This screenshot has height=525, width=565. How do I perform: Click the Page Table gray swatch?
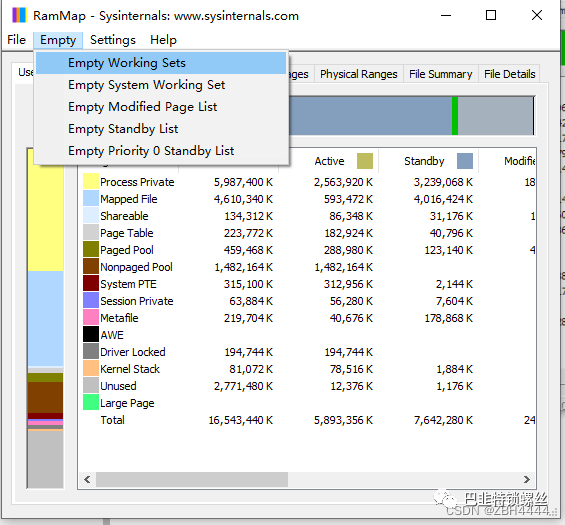(x=91, y=232)
